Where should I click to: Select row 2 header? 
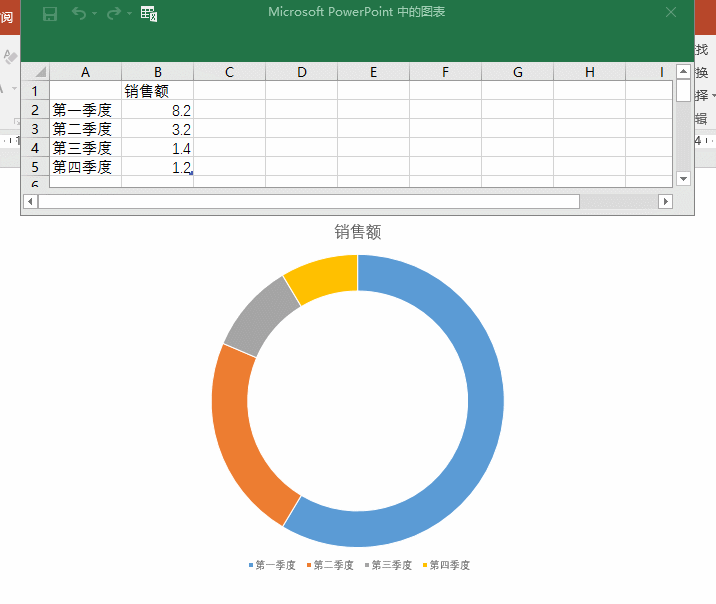(35, 110)
